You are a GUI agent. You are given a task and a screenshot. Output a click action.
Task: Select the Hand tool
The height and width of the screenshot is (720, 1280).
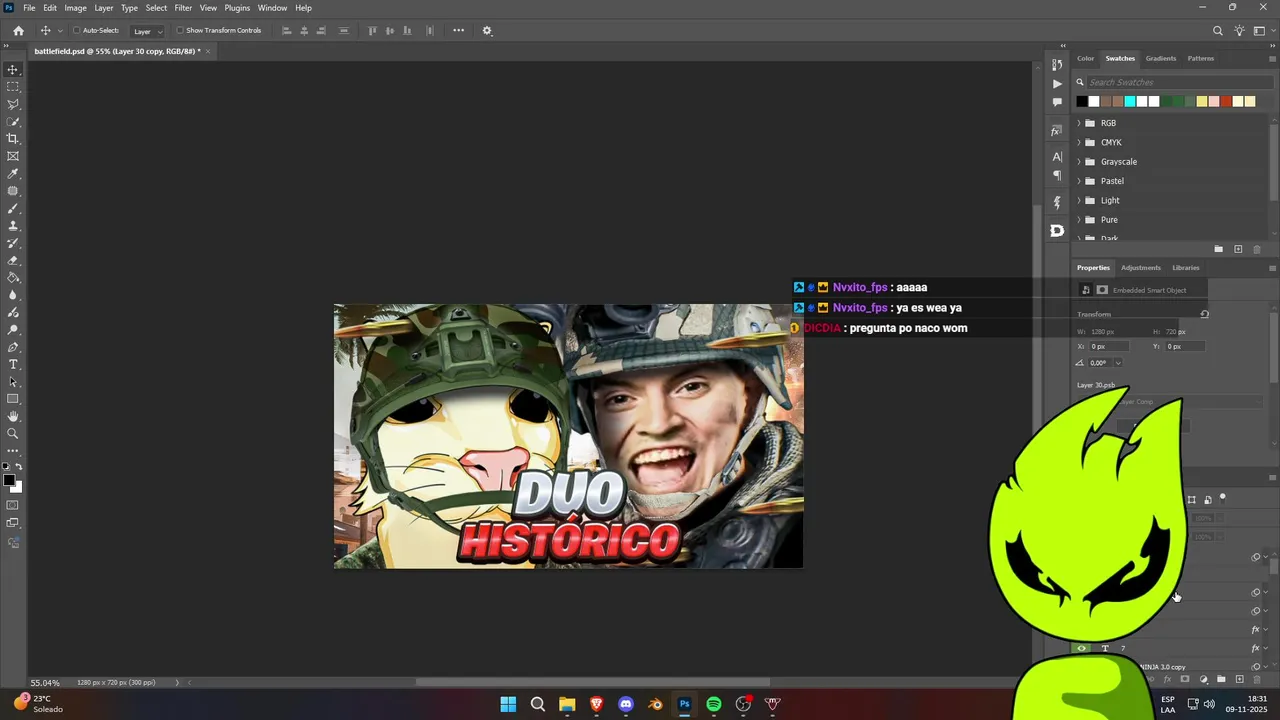pyautogui.click(x=13, y=416)
